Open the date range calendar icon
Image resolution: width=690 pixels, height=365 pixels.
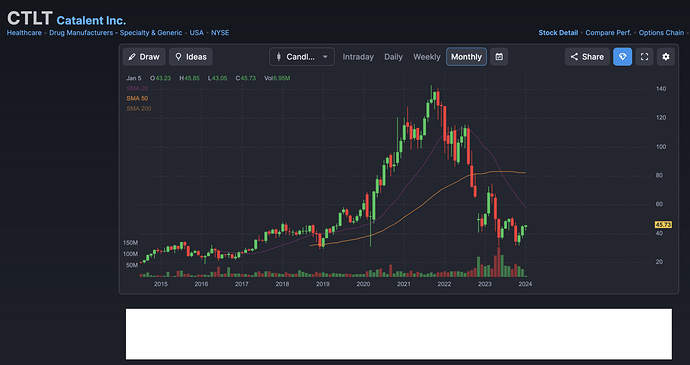[x=499, y=57]
